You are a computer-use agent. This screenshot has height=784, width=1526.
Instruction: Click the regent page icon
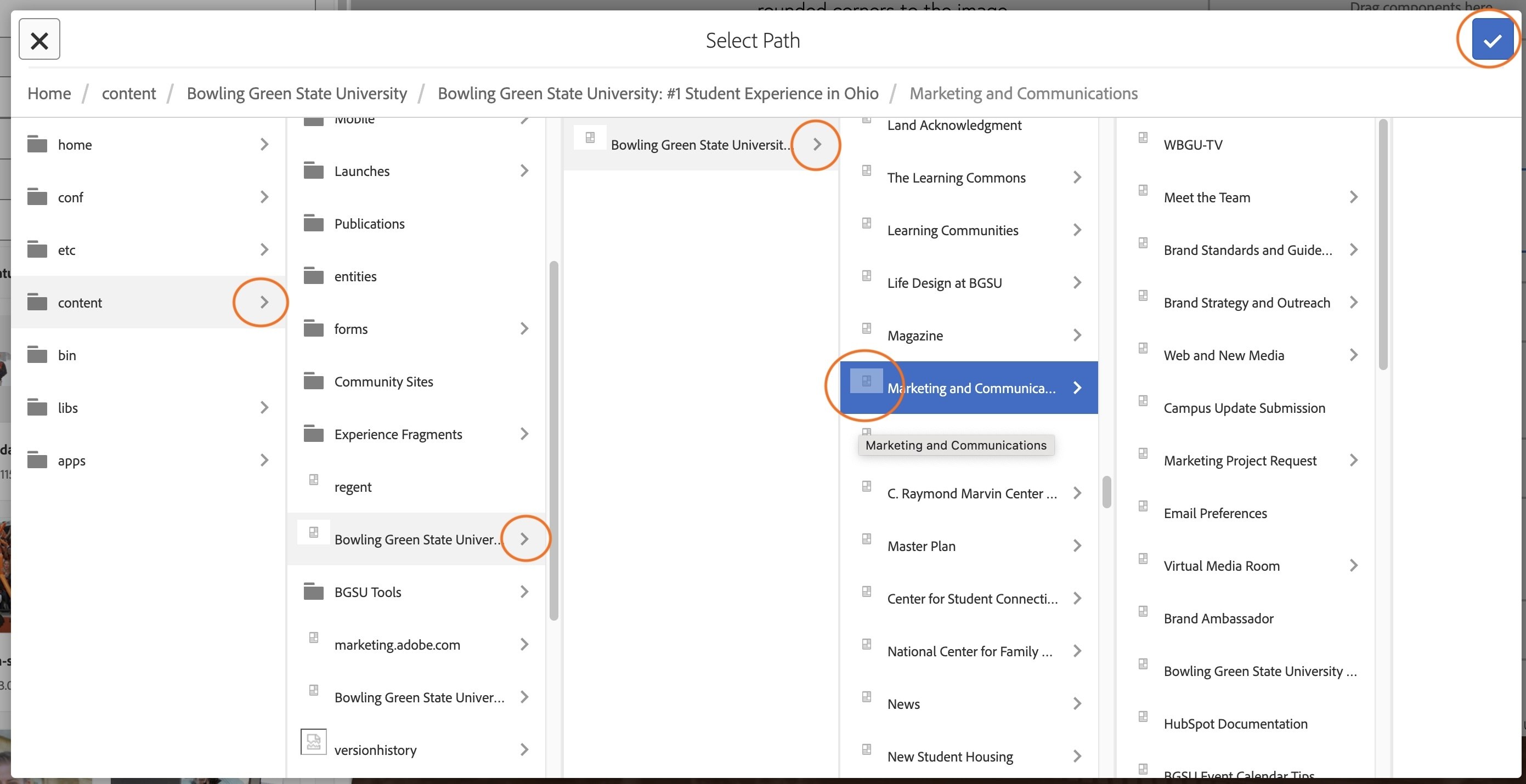pyautogui.click(x=314, y=480)
